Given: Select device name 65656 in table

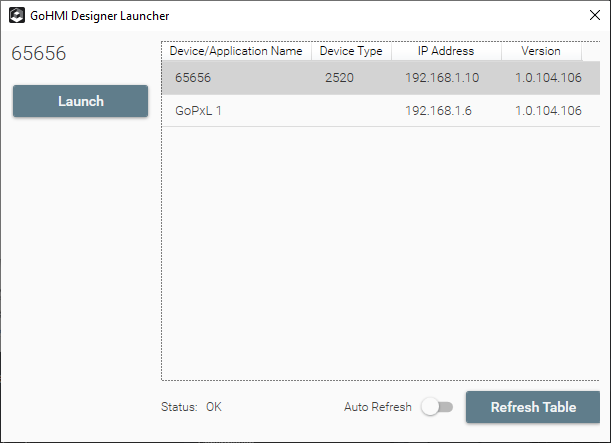Looking at the screenshot, I should (193, 78).
